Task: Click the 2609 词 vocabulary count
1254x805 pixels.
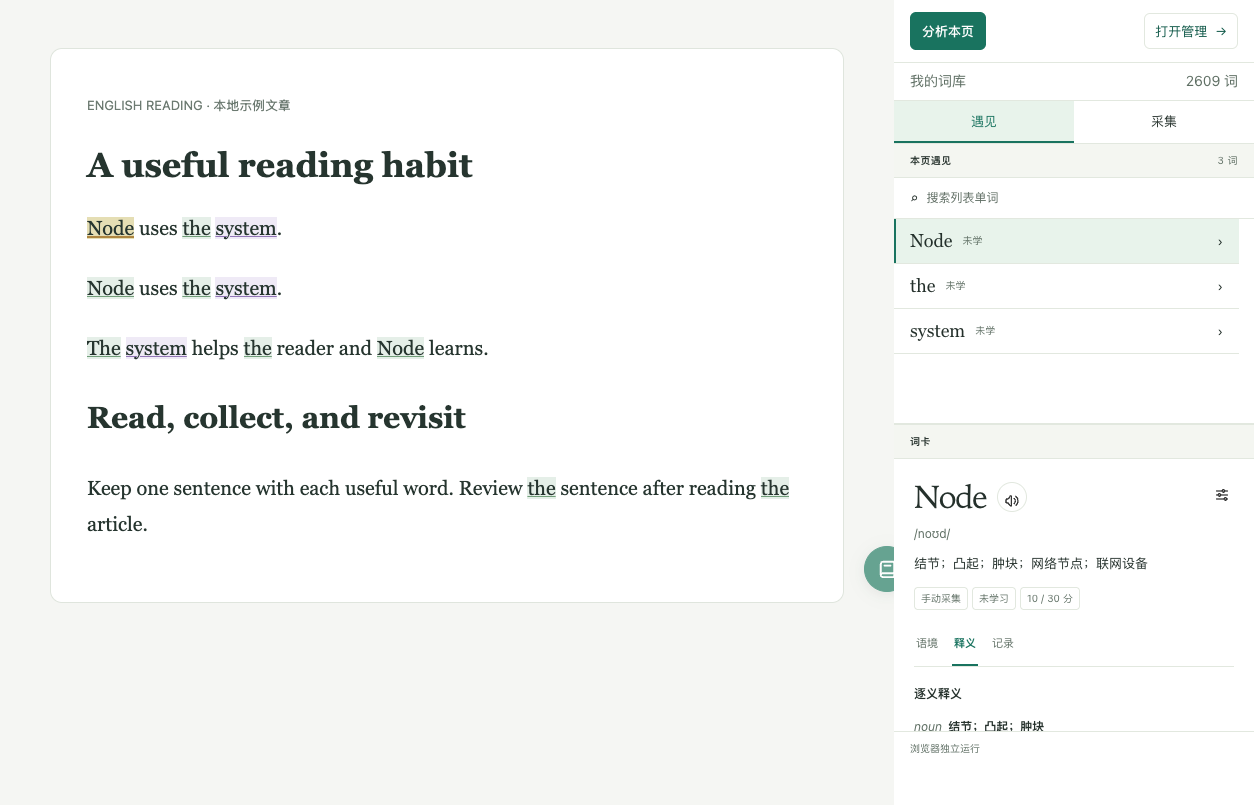Action: coord(1212,81)
